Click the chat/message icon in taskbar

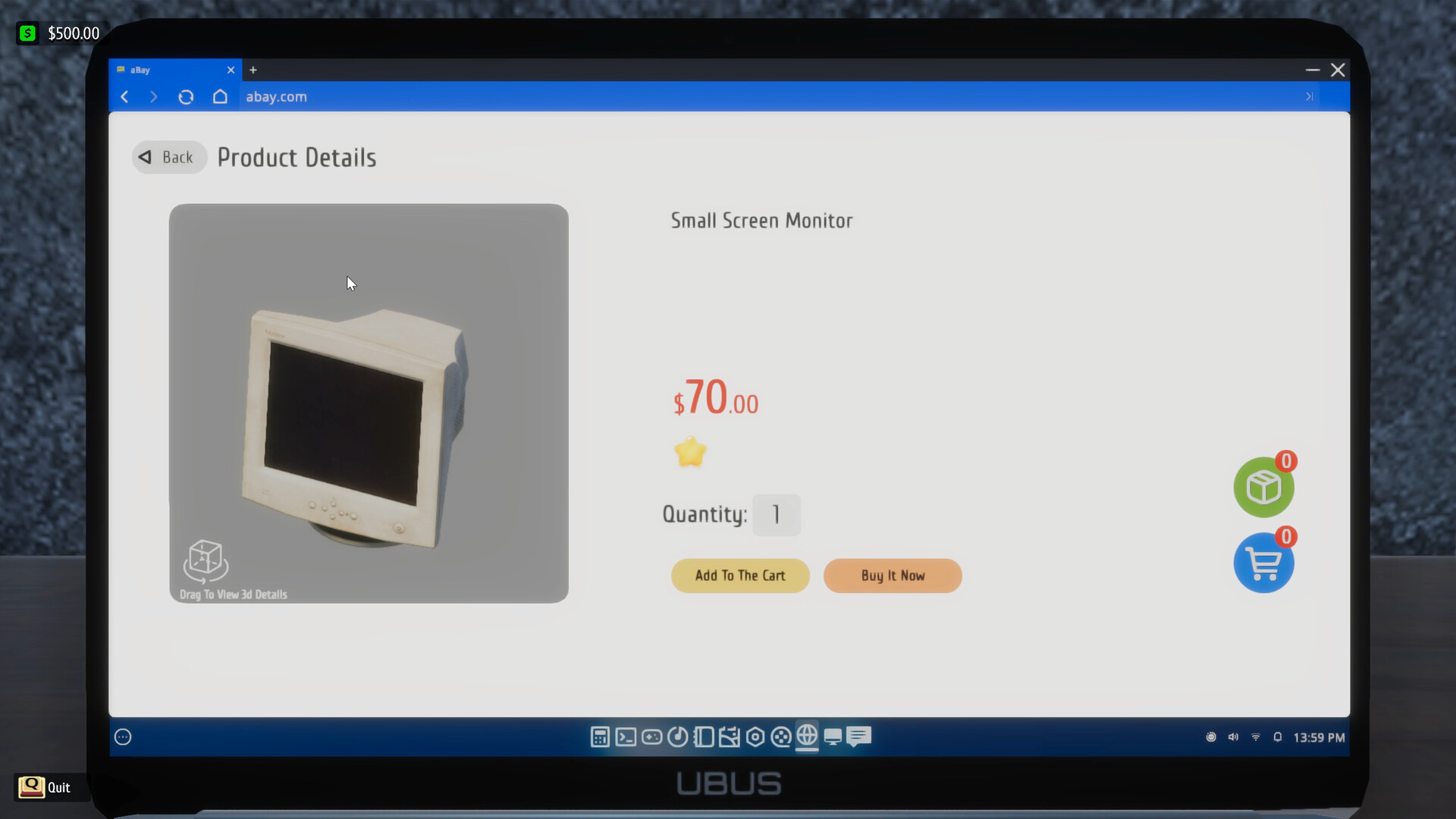tap(859, 737)
